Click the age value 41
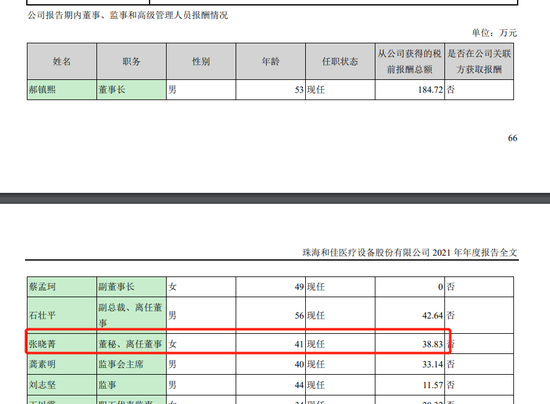The width and height of the screenshot is (550, 404). point(299,344)
